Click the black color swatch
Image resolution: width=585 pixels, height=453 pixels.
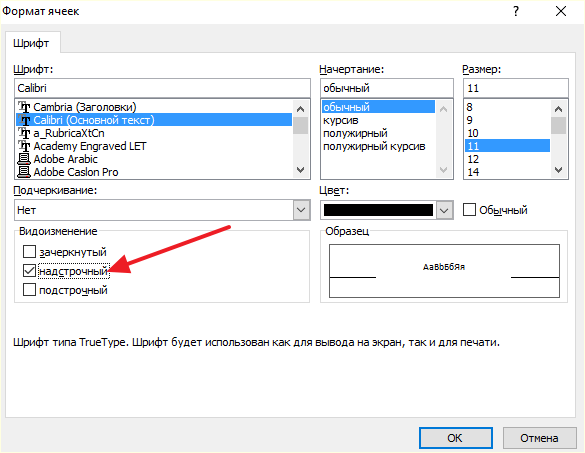point(378,210)
